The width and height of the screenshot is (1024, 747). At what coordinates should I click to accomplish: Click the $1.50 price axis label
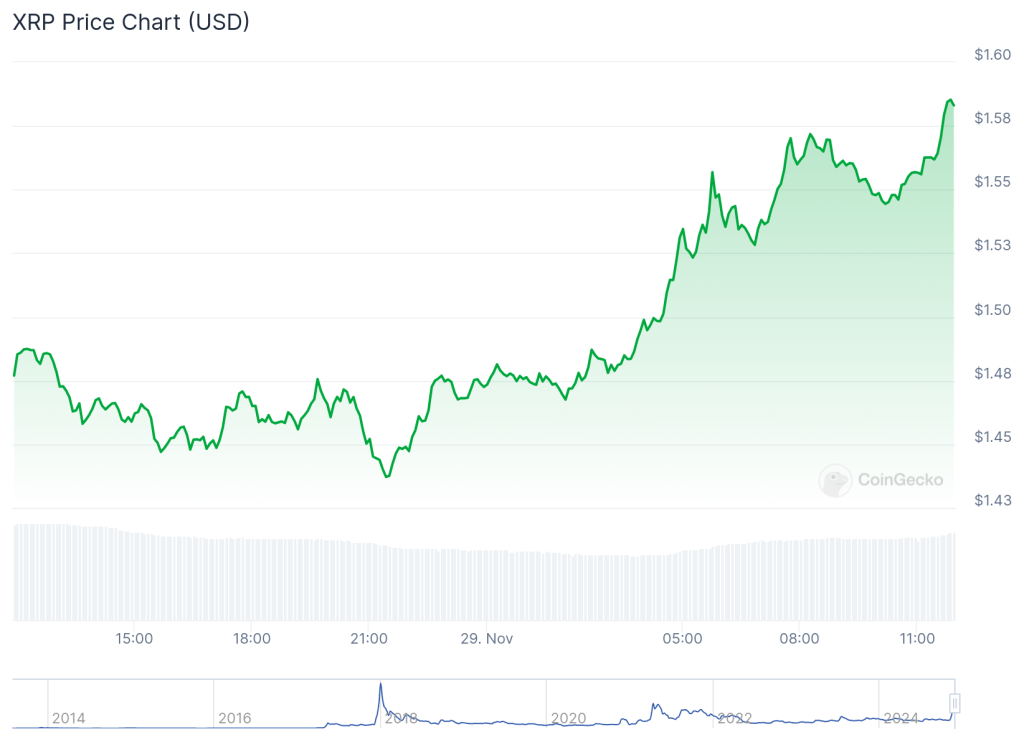(992, 310)
